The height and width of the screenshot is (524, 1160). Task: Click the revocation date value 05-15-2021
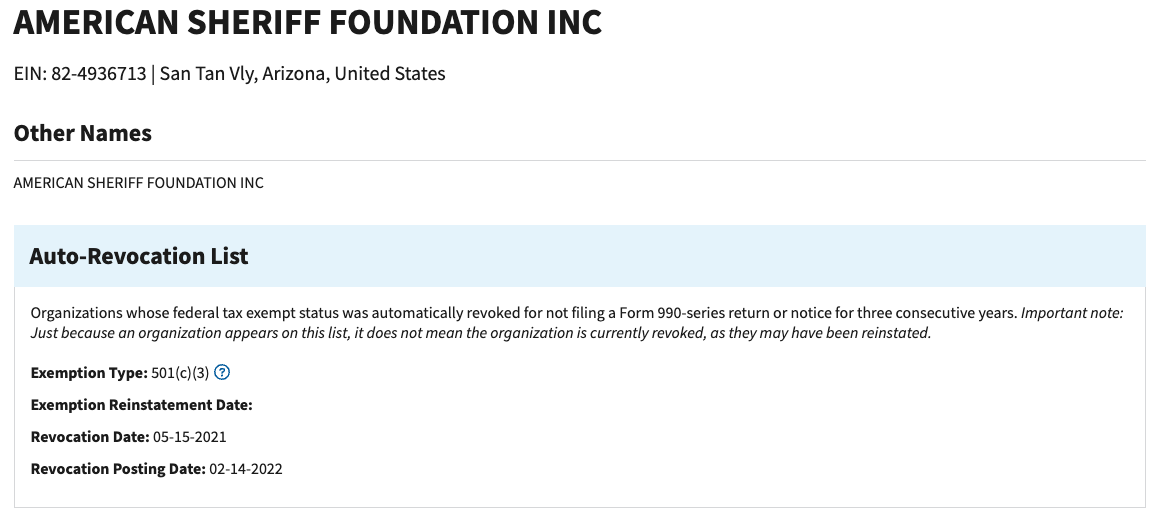click(190, 437)
